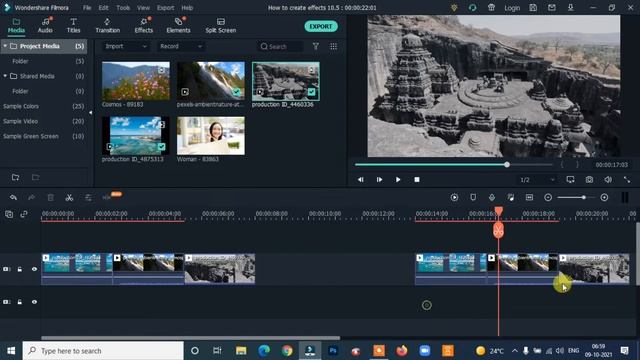Open the Tools menu
The width and height of the screenshot is (640, 360).
coord(123,8)
